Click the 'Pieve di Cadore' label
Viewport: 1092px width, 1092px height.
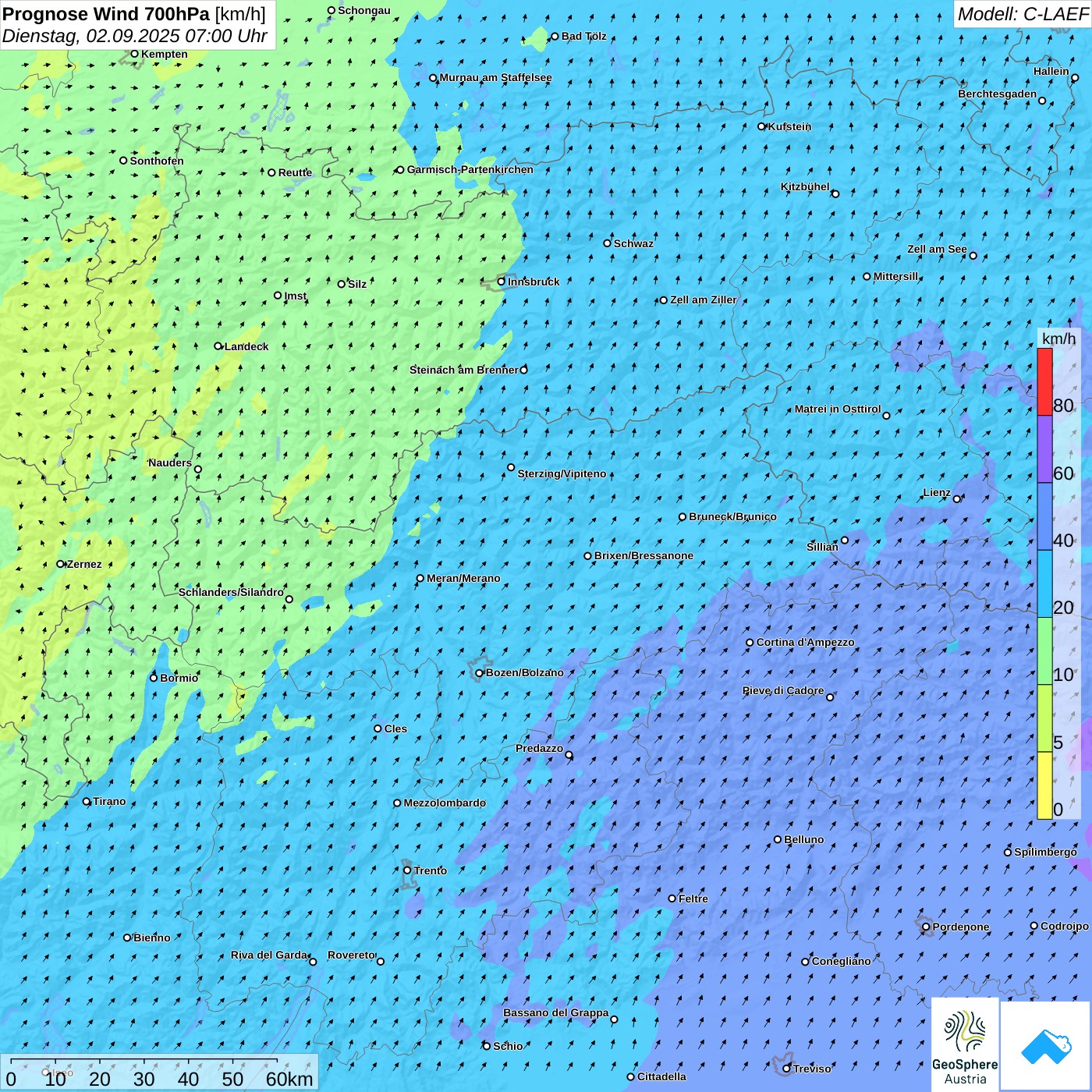[783, 691]
